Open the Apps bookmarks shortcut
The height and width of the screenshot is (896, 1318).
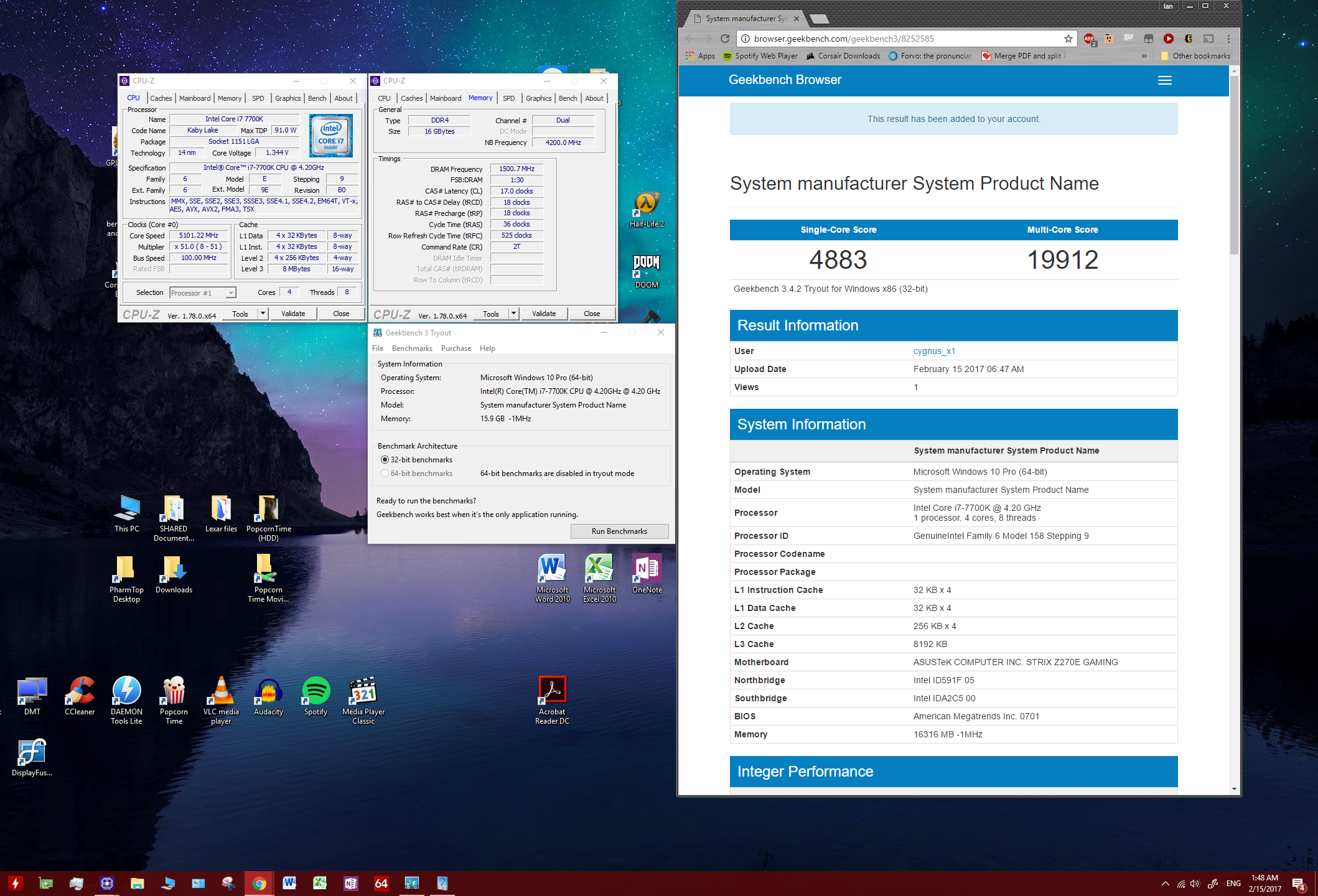coord(700,56)
